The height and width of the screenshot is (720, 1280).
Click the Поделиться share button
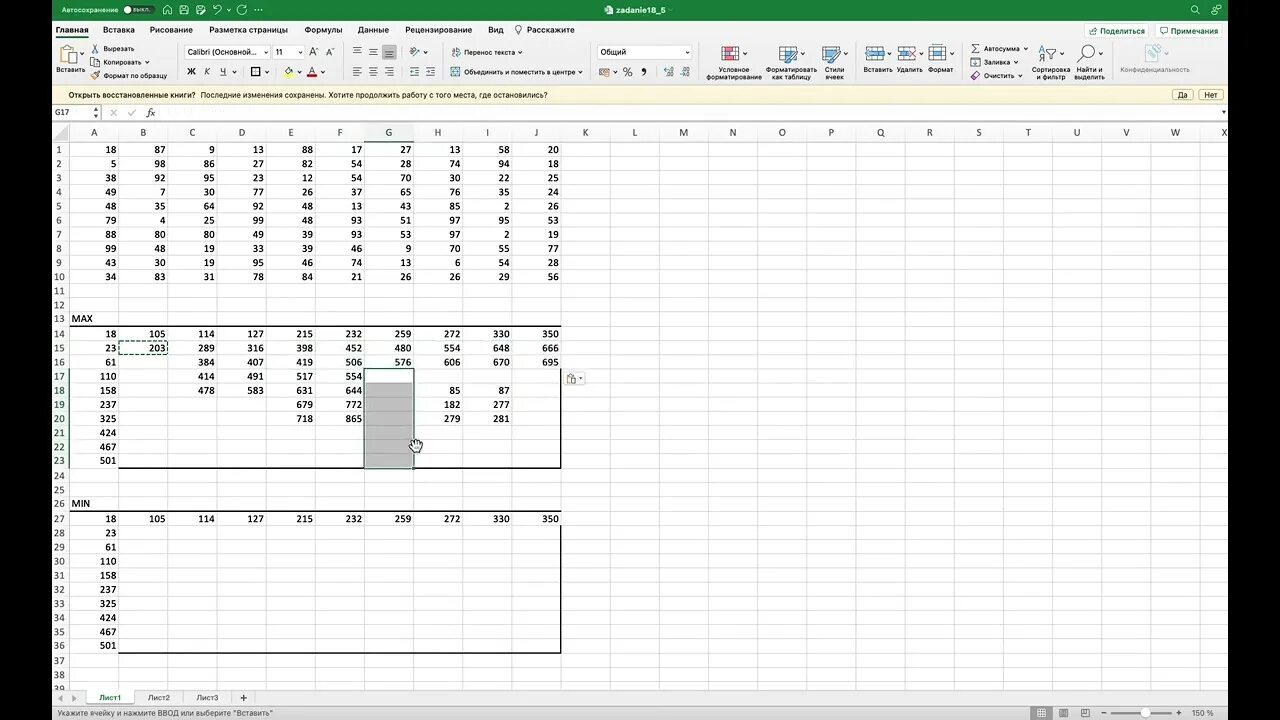click(x=1117, y=31)
